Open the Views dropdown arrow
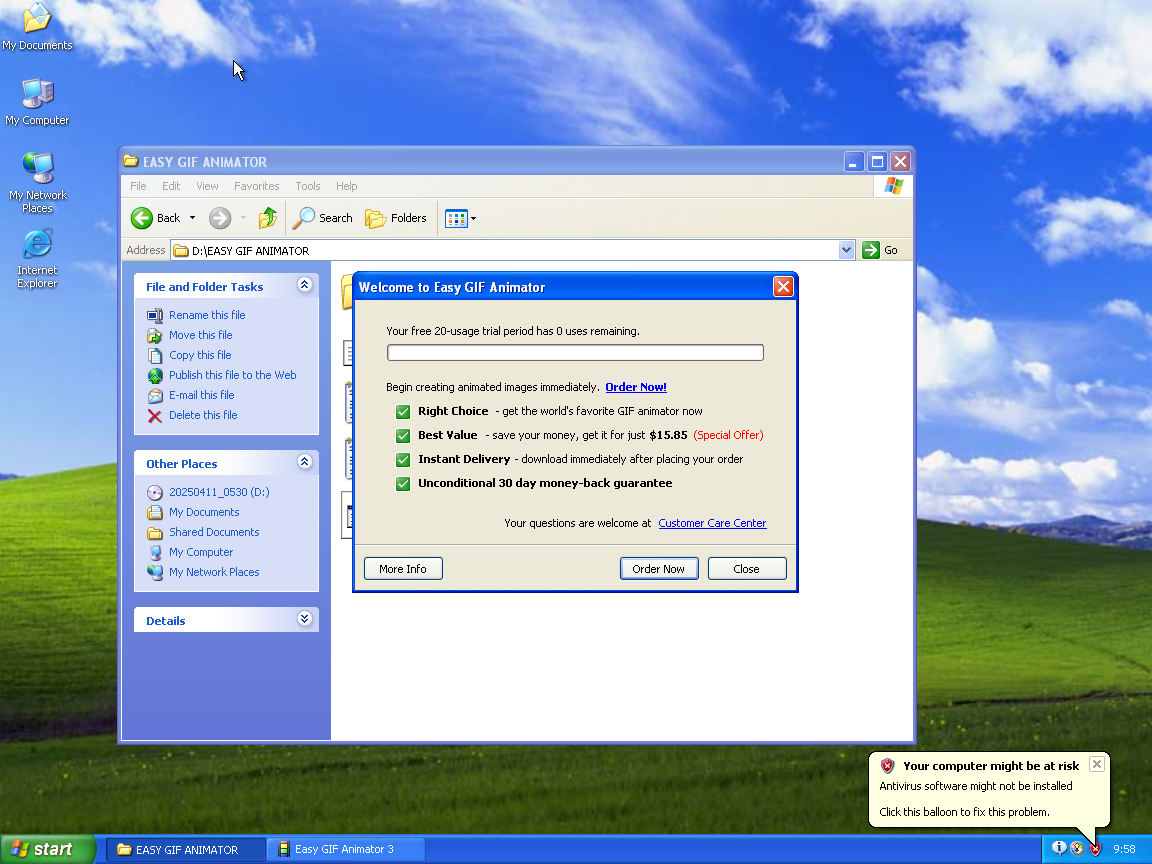 tap(473, 218)
